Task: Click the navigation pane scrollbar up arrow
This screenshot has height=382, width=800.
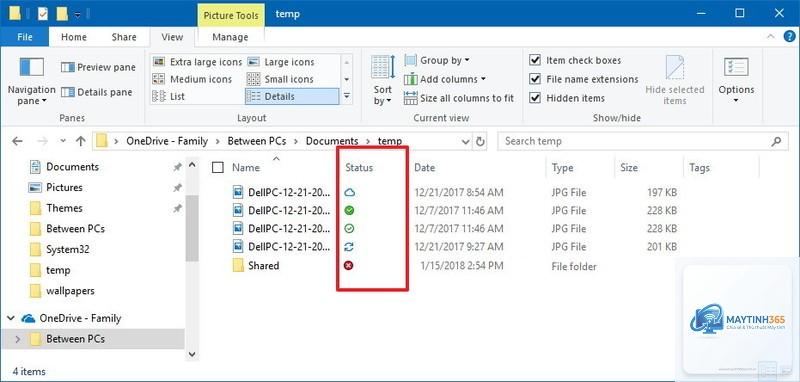Action: 192,165
